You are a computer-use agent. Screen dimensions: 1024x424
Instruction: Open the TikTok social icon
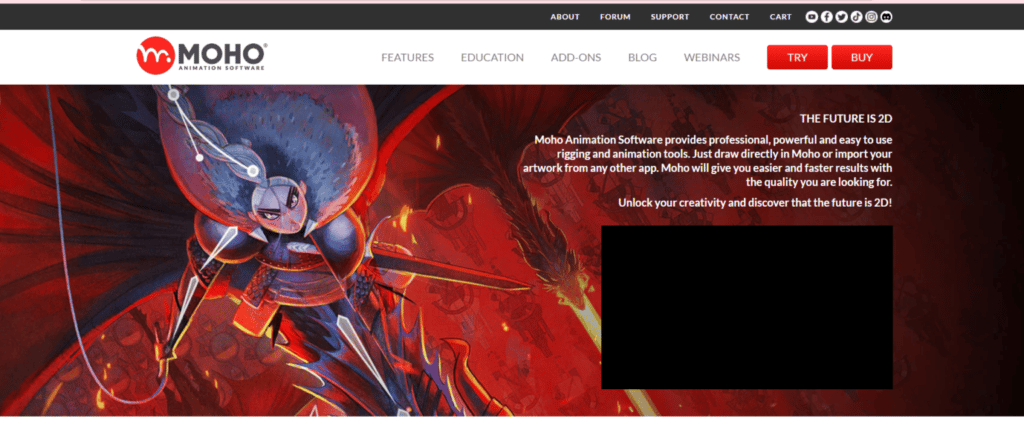click(857, 17)
